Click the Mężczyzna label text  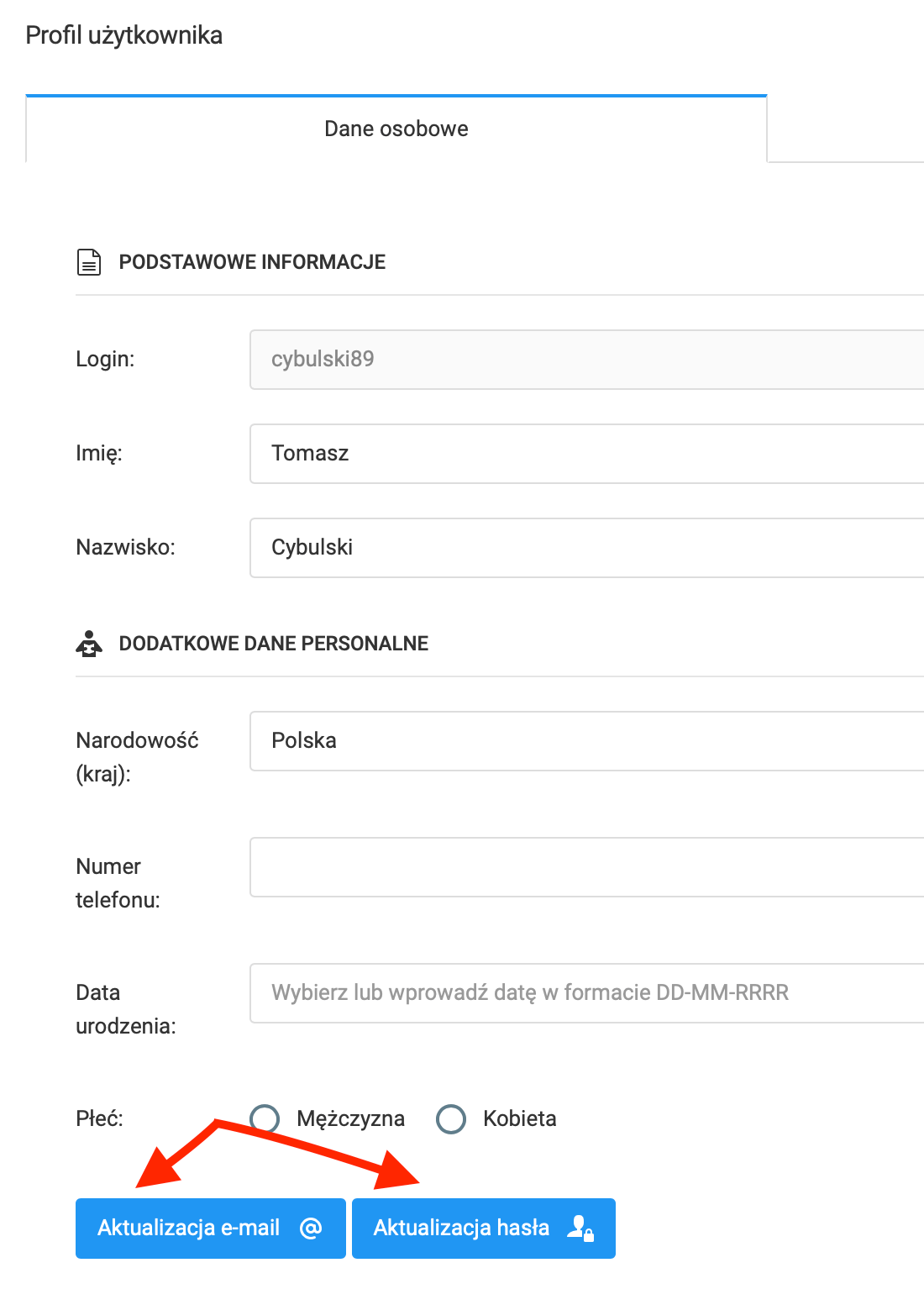[x=350, y=1118]
